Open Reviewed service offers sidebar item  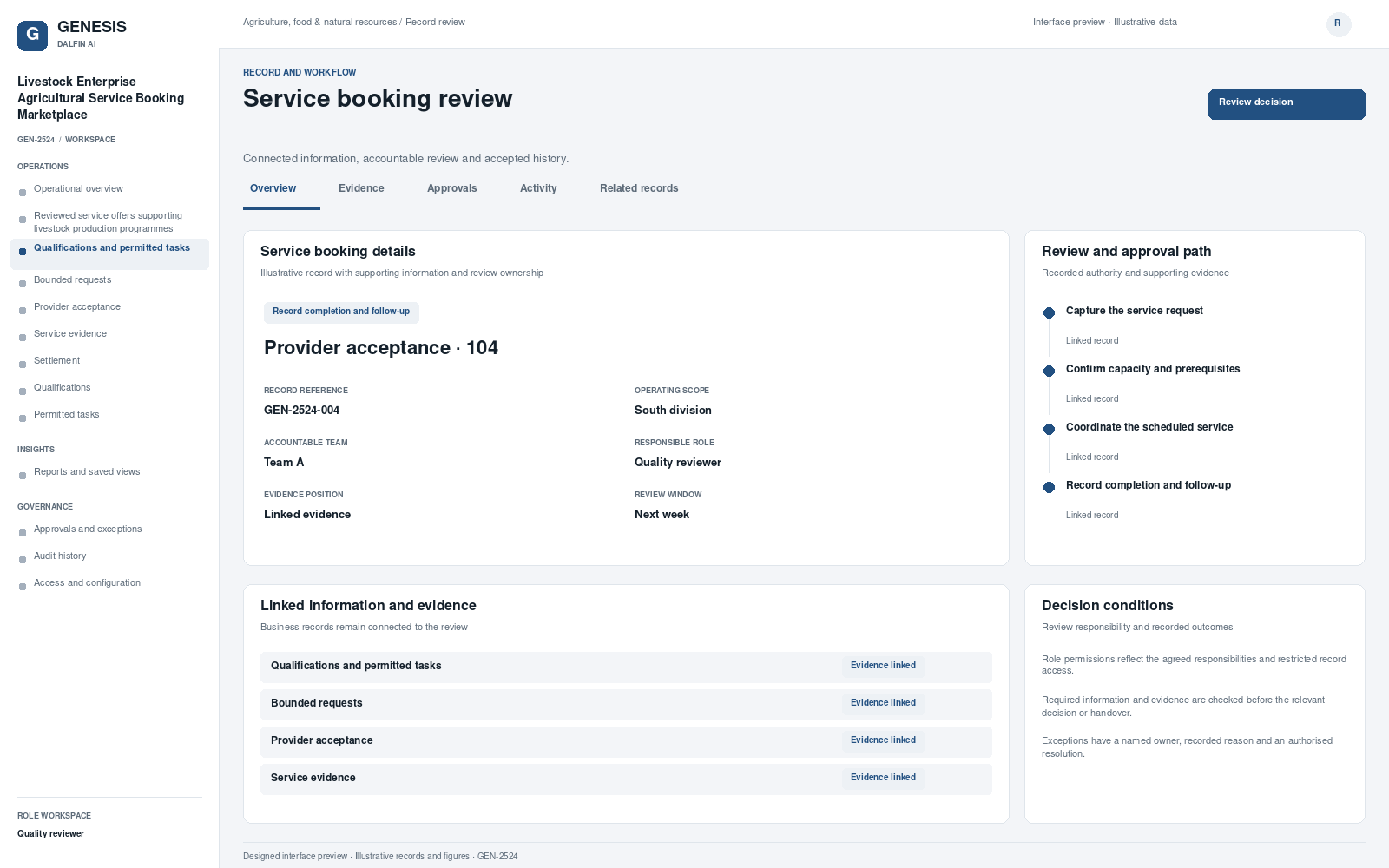pos(109,222)
